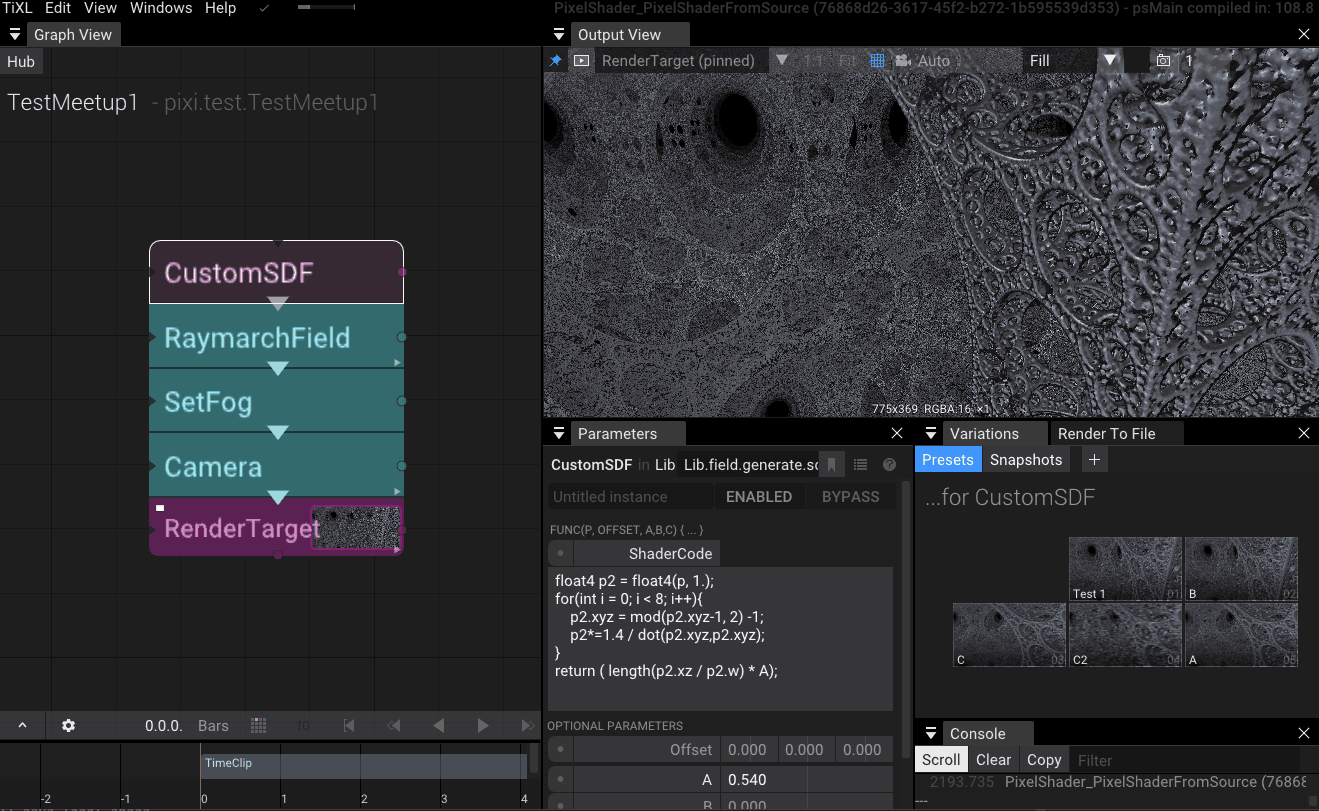
Task: Click the + button to add a variation
Action: coord(1094,459)
